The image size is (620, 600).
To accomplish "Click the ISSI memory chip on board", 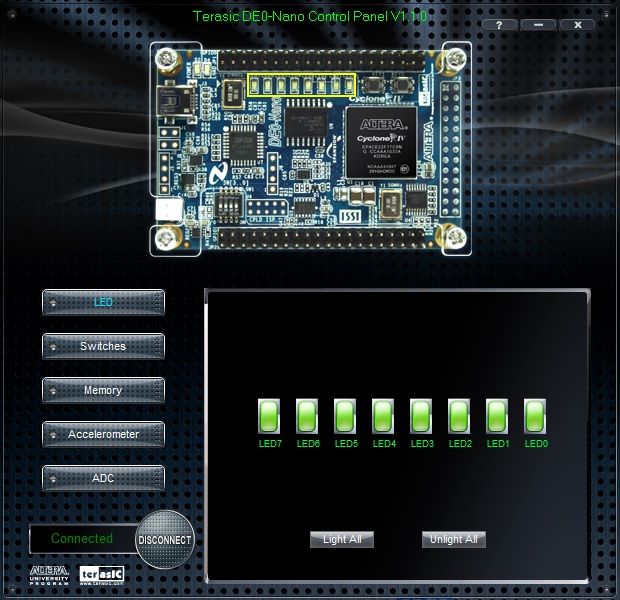I will (350, 216).
